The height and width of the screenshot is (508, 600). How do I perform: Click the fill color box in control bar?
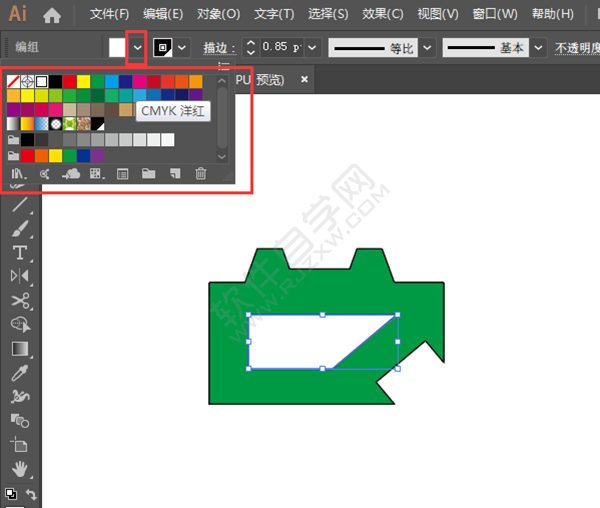tap(117, 48)
